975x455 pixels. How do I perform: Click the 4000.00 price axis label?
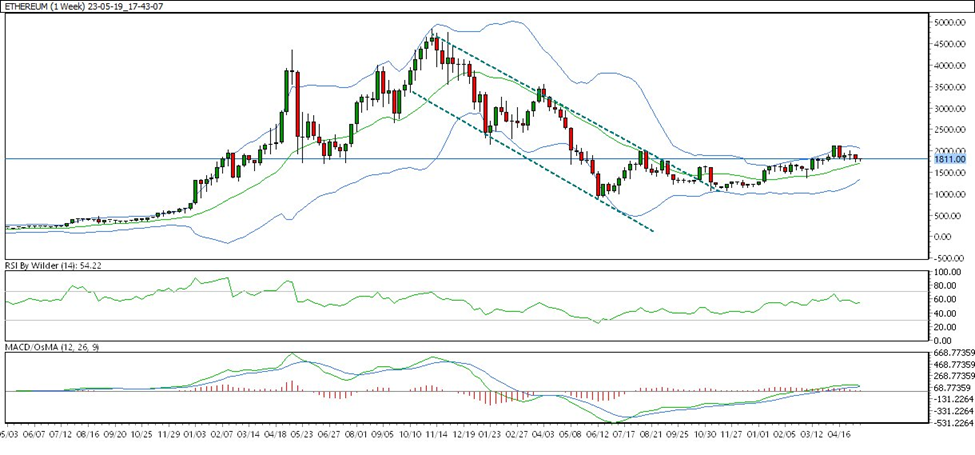click(949, 66)
